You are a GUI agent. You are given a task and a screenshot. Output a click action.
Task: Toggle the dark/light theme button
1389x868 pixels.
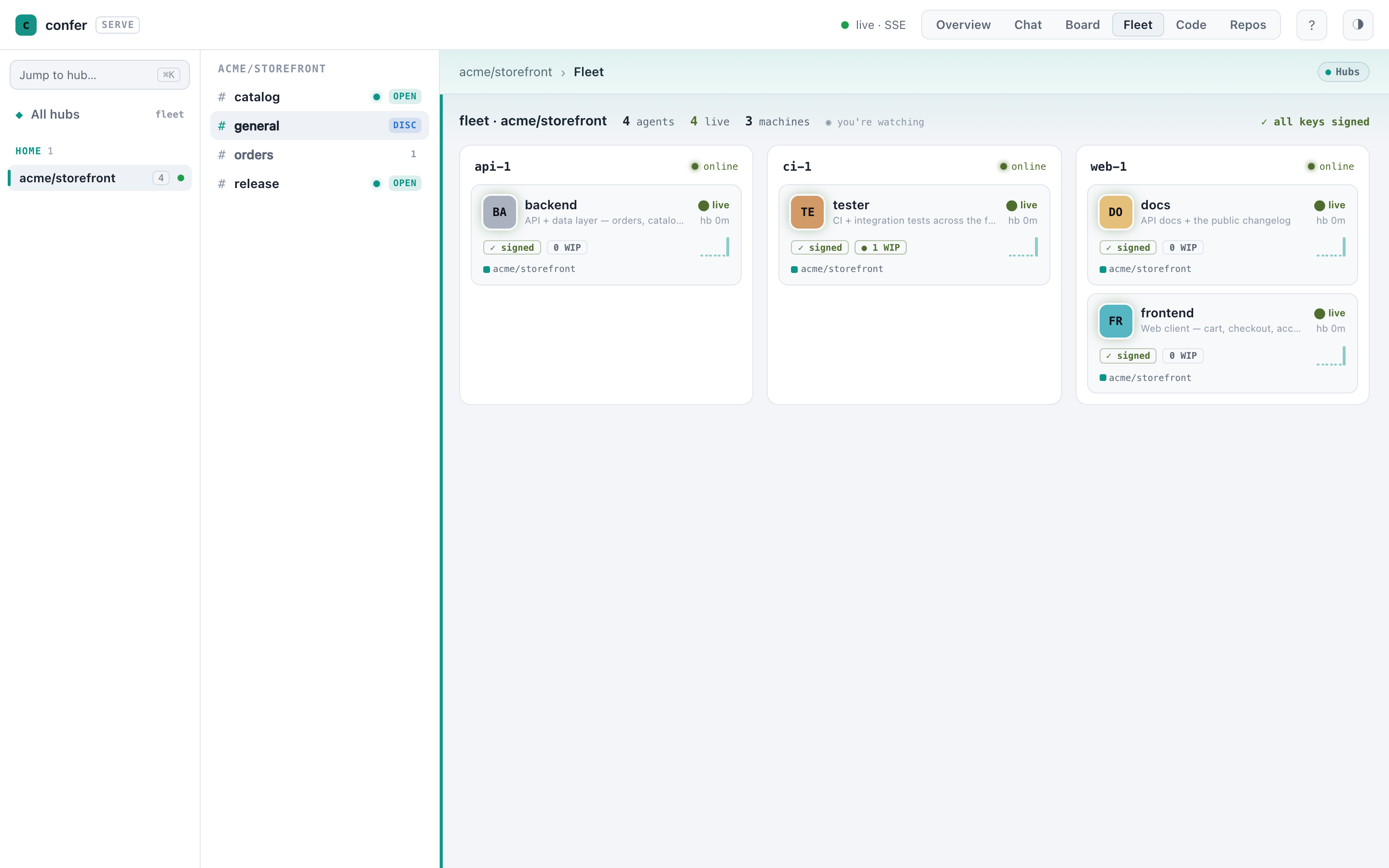pyautogui.click(x=1358, y=25)
